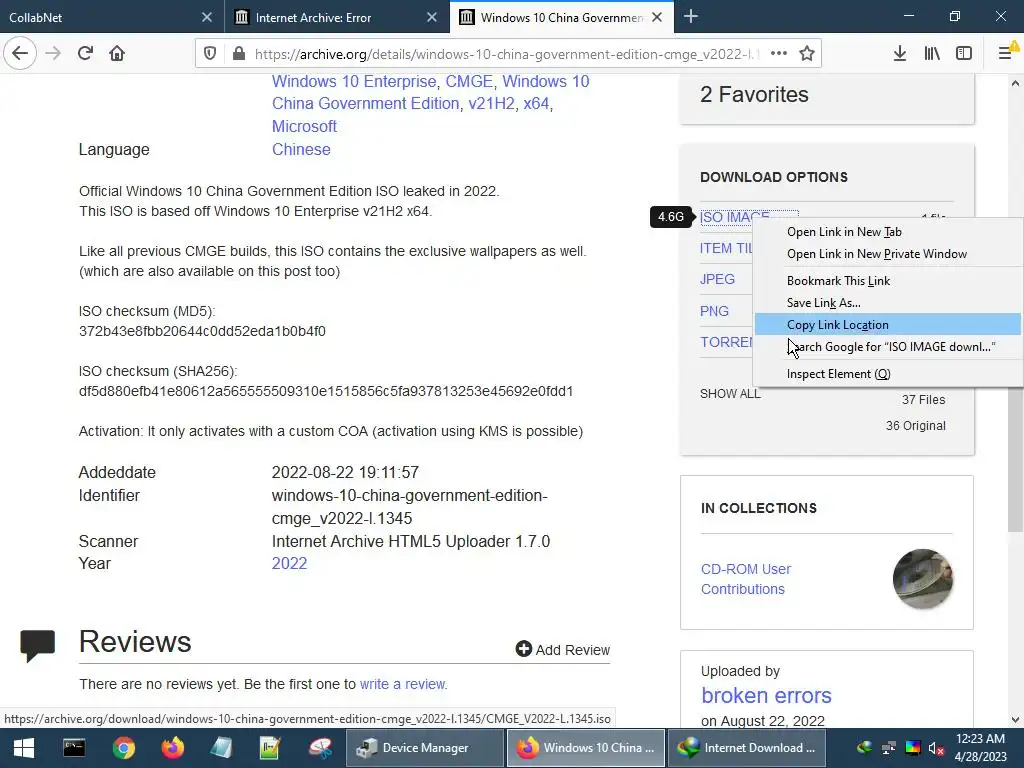Screen dimensions: 1024x768
Task: Open the Windows Start menu
Action: tap(24, 748)
